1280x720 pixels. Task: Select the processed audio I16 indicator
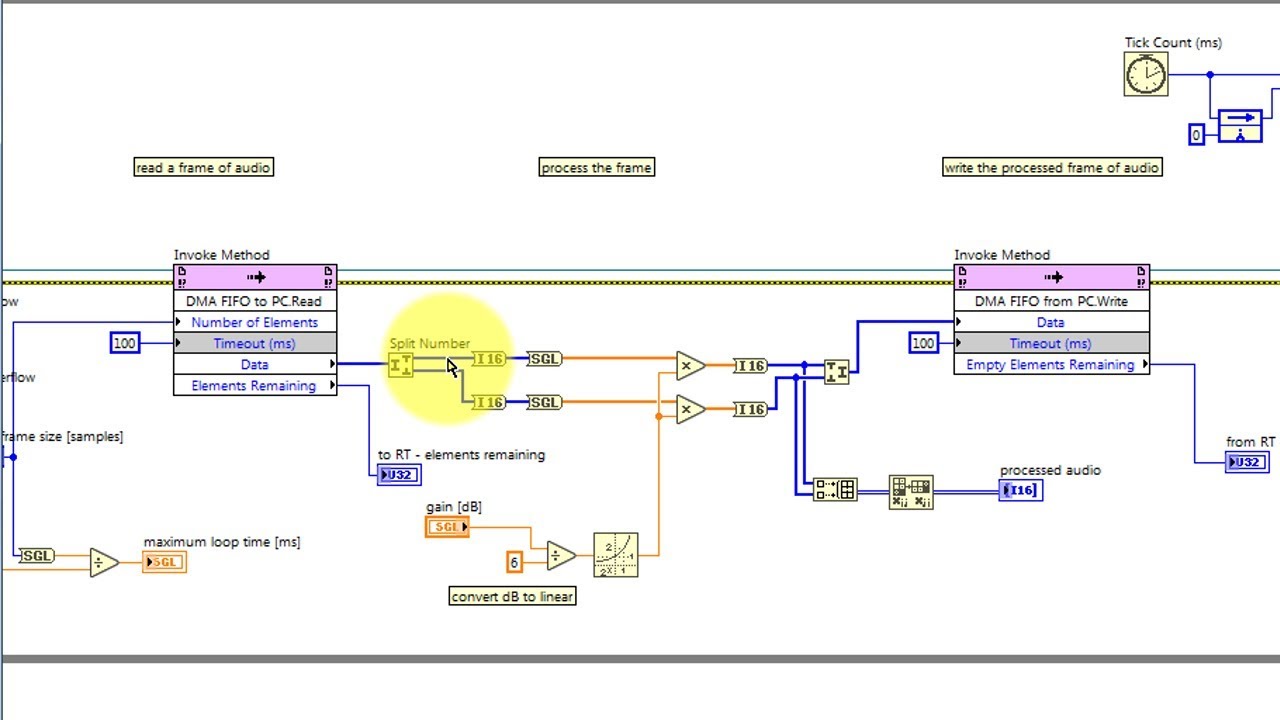(x=1020, y=490)
